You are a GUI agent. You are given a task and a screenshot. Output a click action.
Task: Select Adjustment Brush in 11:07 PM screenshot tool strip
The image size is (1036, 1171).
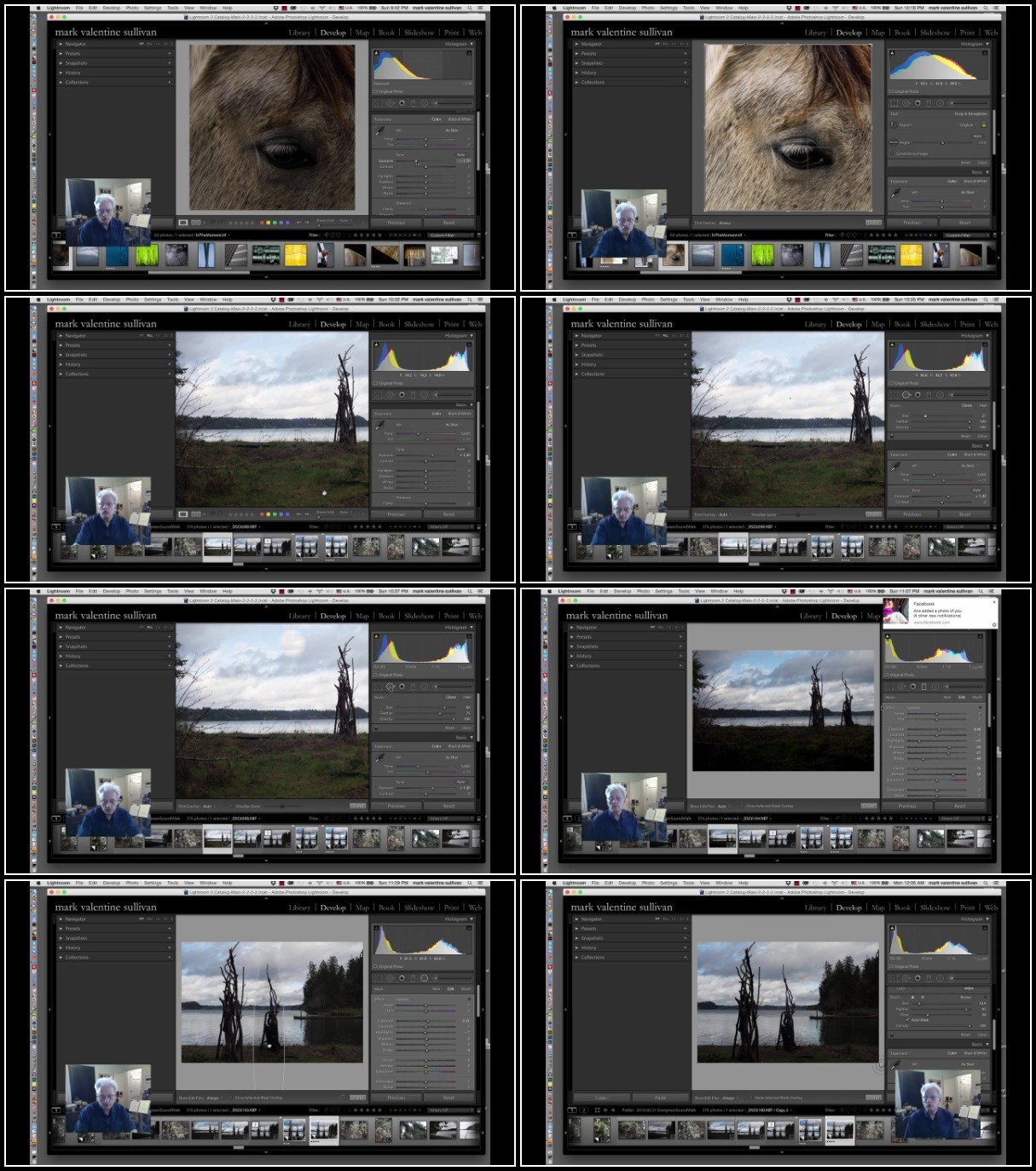point(964,687)
